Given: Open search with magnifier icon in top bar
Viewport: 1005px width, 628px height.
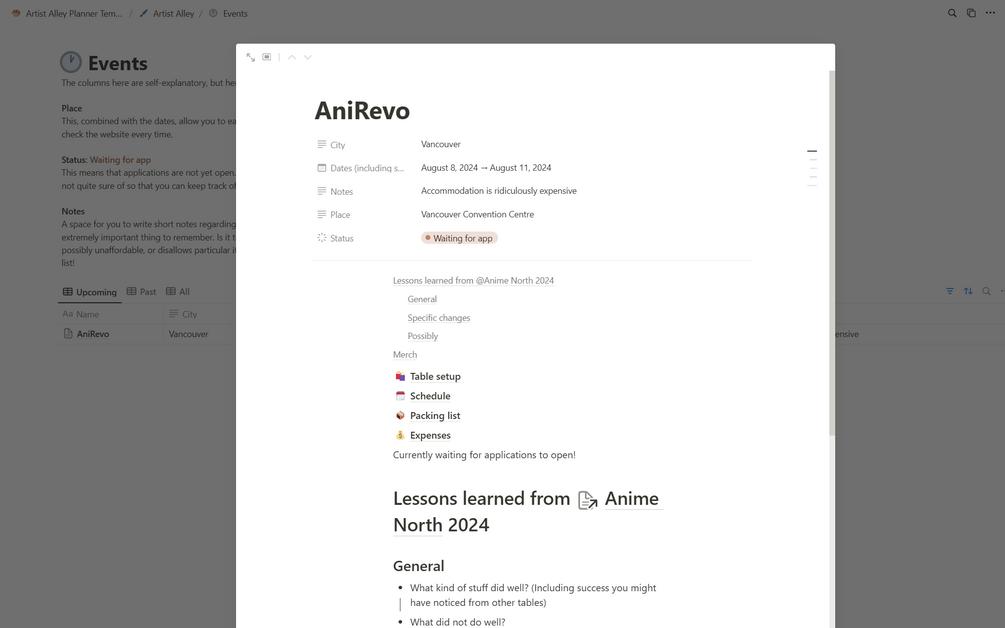Looking at the screenshot, I should 952,13.
